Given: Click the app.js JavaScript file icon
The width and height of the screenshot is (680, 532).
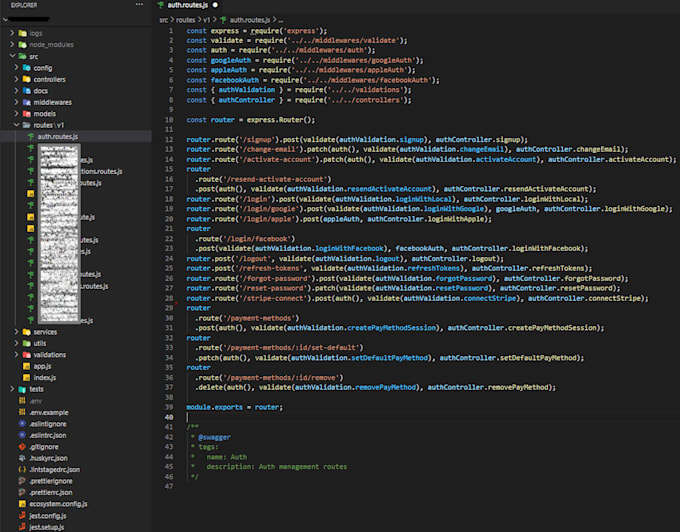Looking at the screenshot, I should pos(26,366).
